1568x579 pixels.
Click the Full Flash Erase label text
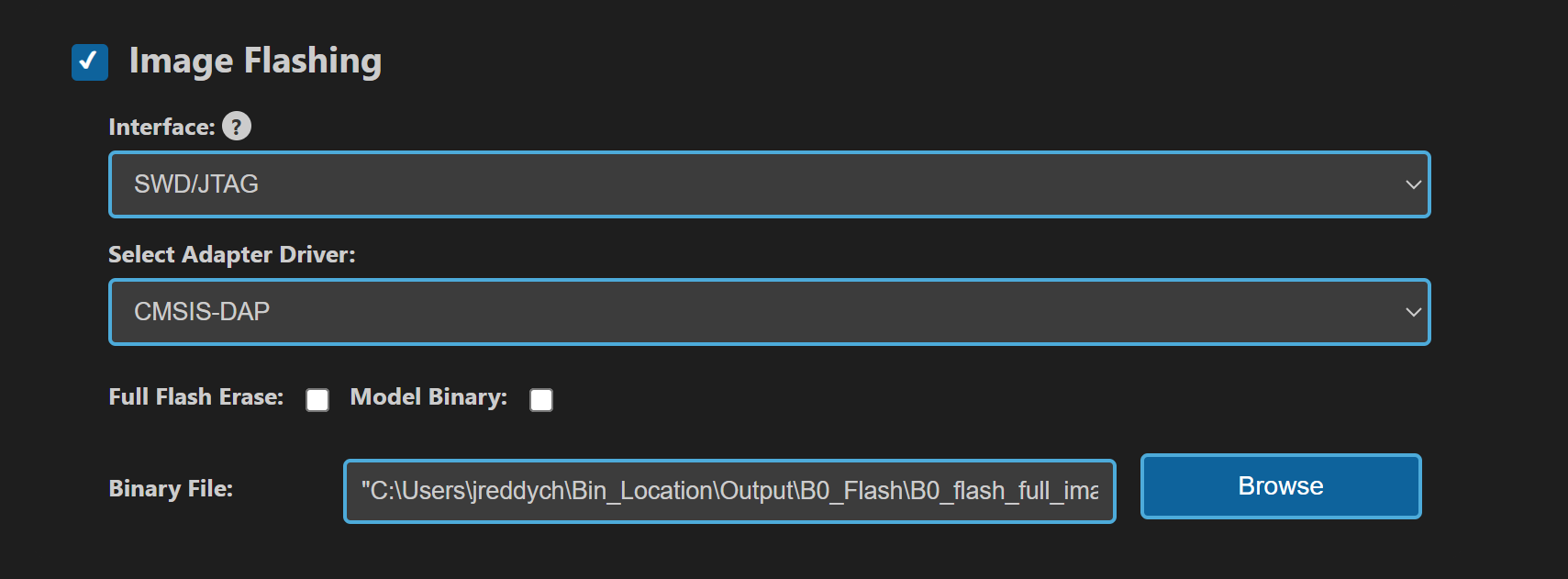[195, 397]
